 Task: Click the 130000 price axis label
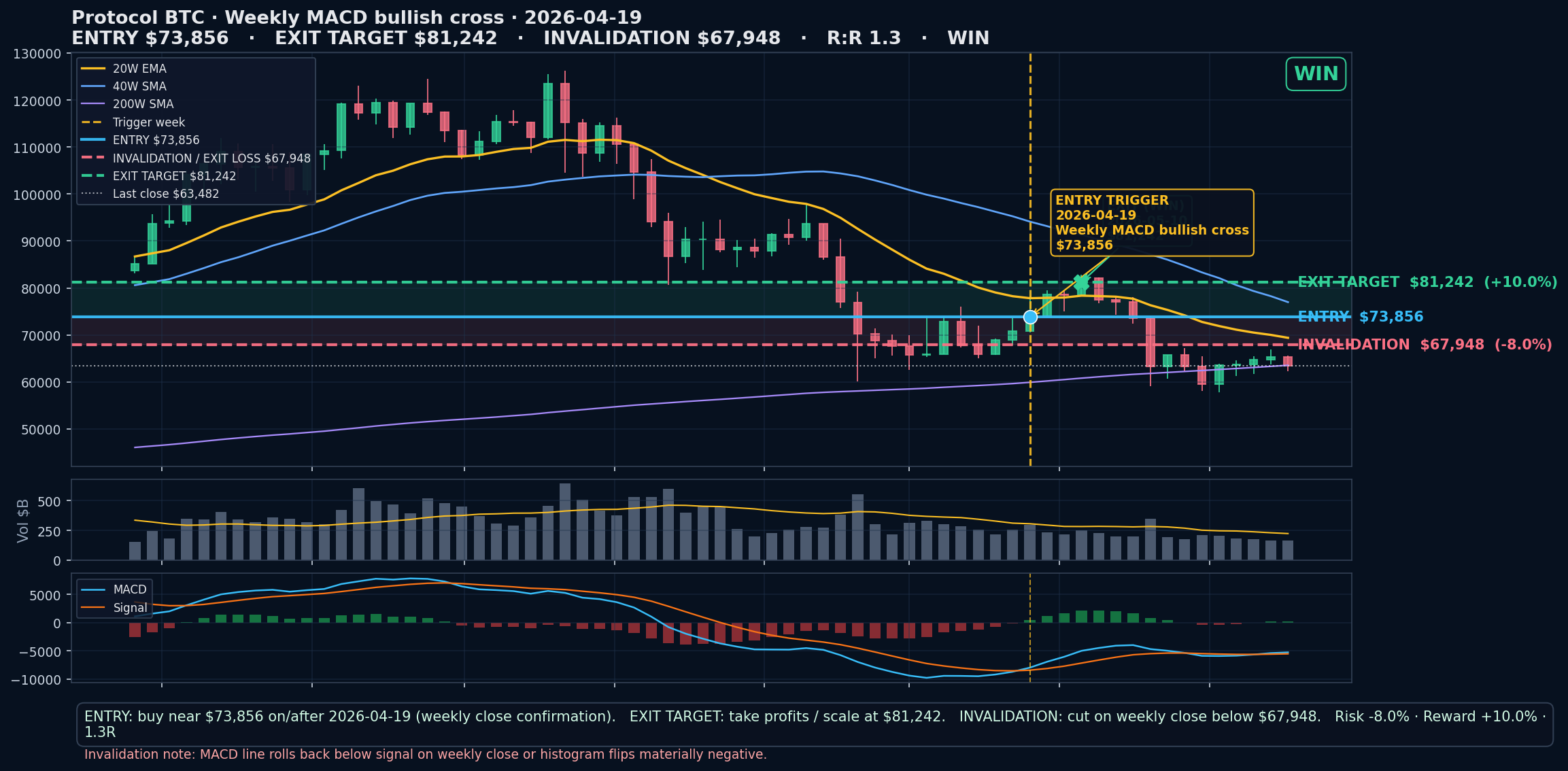click(x=37, y=54)
